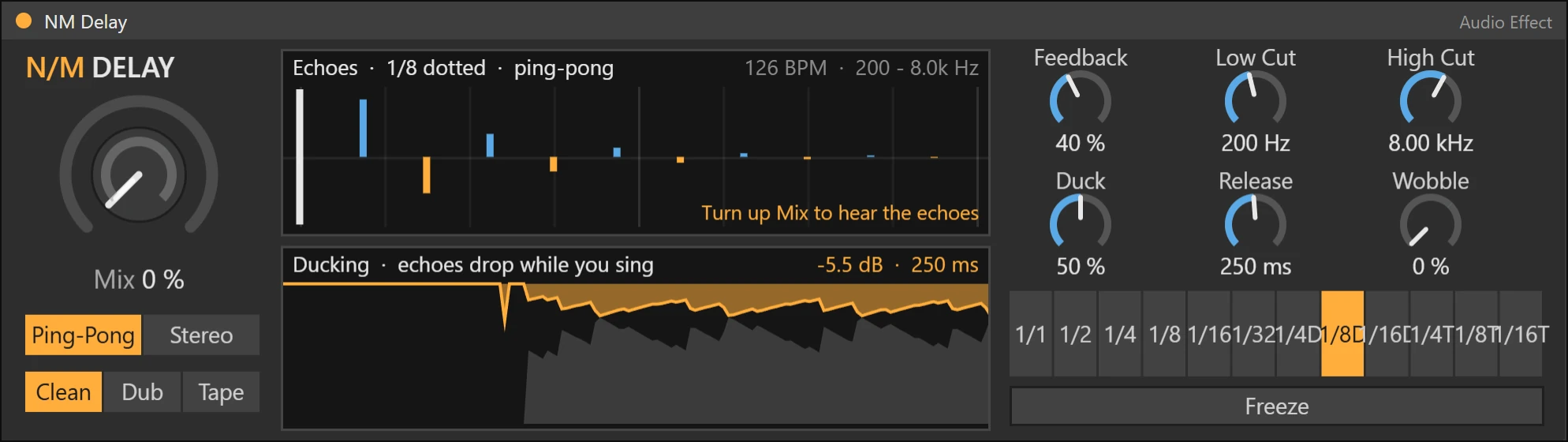The image size is (1568, 442).
Task: Click the 250 ms ducking display readout
Action: [x=944, y=264]
